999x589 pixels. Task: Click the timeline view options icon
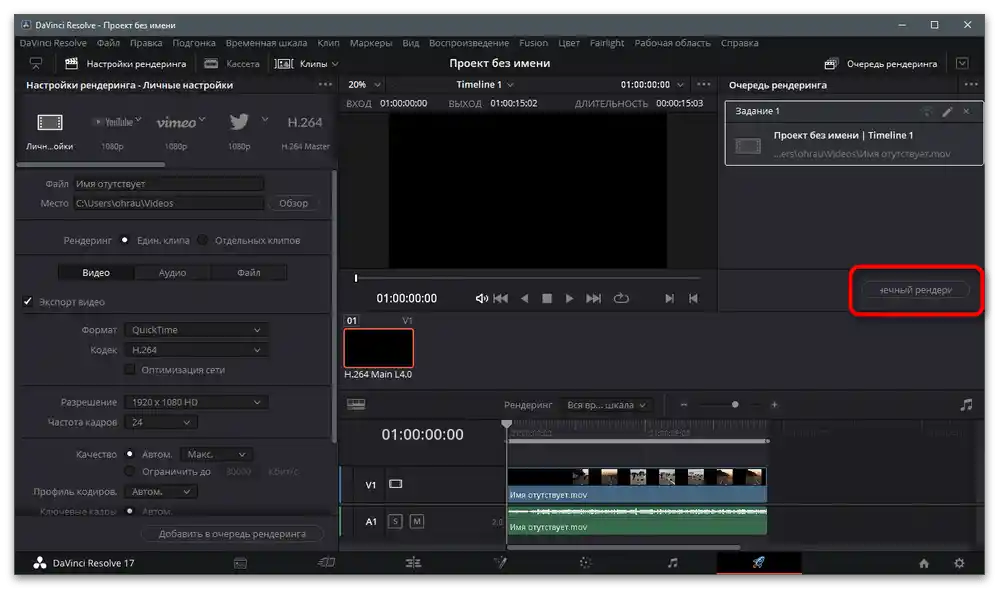pos(356,404)
